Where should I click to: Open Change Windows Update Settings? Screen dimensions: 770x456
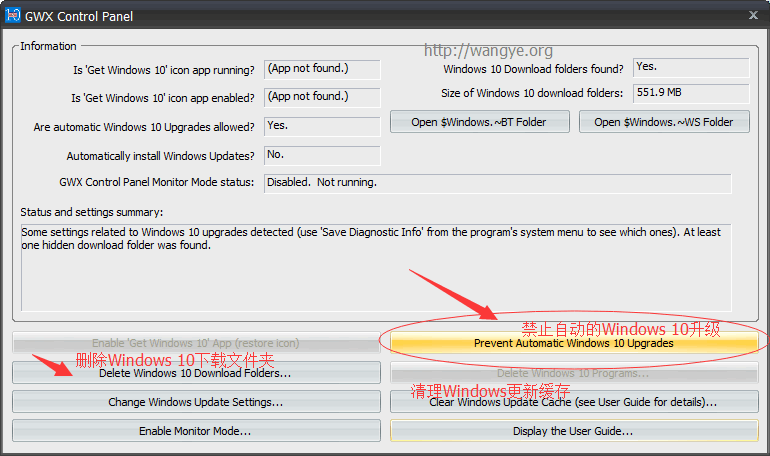coord(196,402)
